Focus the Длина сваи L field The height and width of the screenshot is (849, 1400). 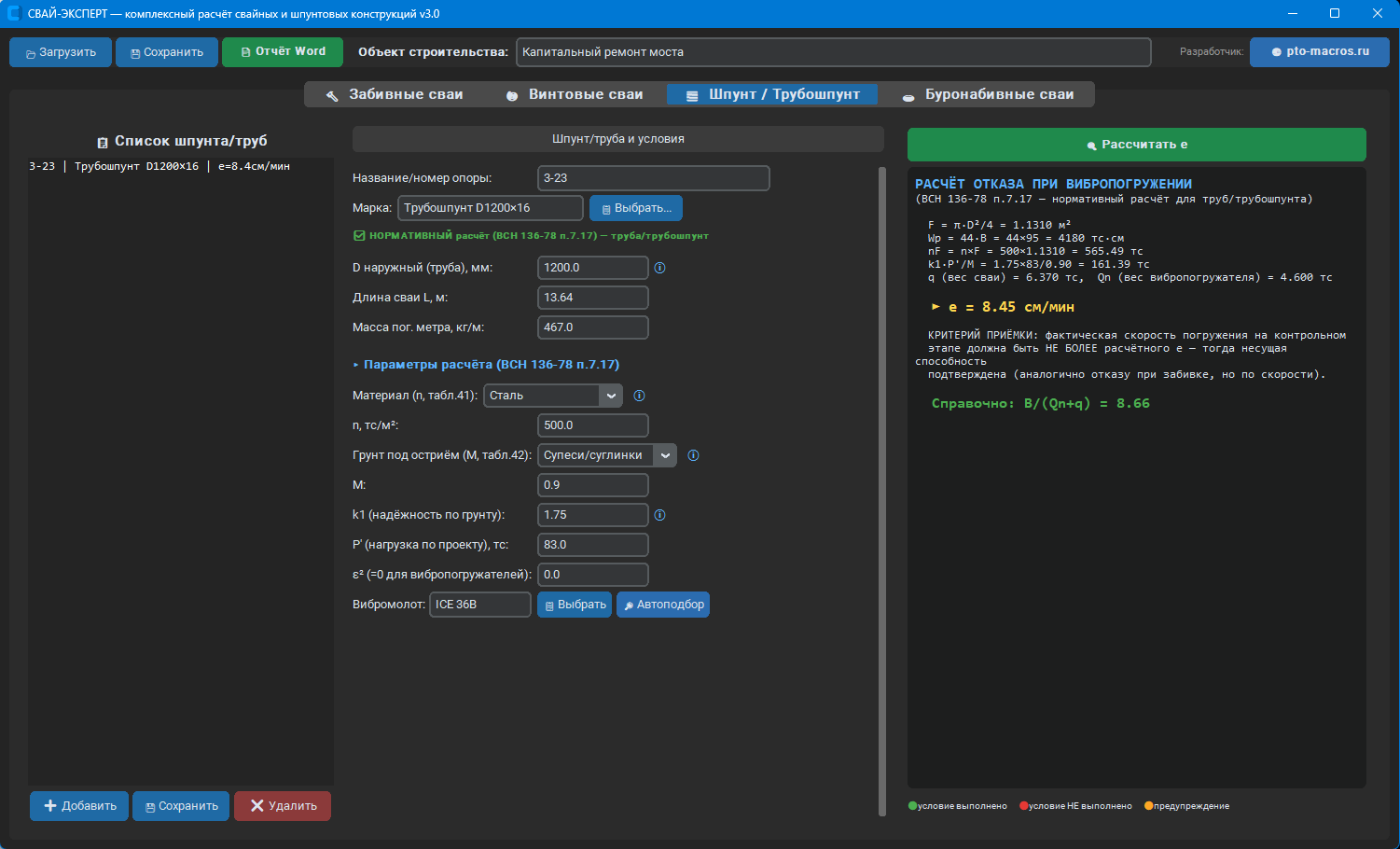click(593, 298)
